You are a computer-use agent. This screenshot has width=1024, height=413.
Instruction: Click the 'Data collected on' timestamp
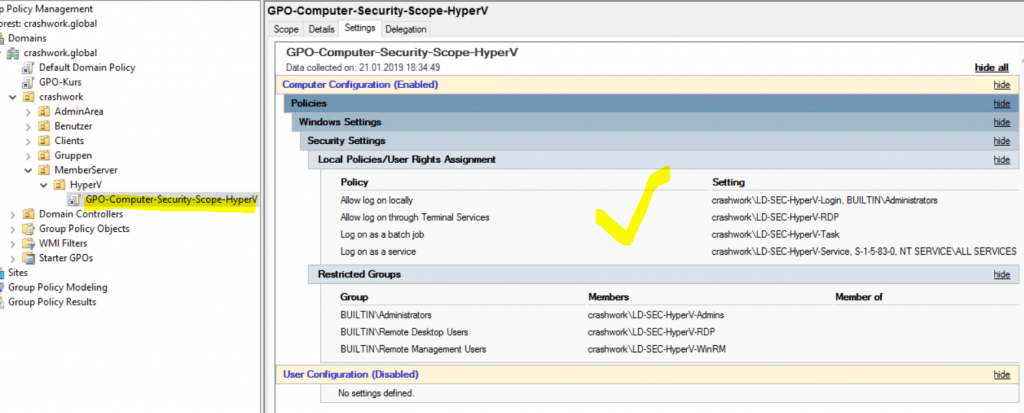[x=363, y=67]
